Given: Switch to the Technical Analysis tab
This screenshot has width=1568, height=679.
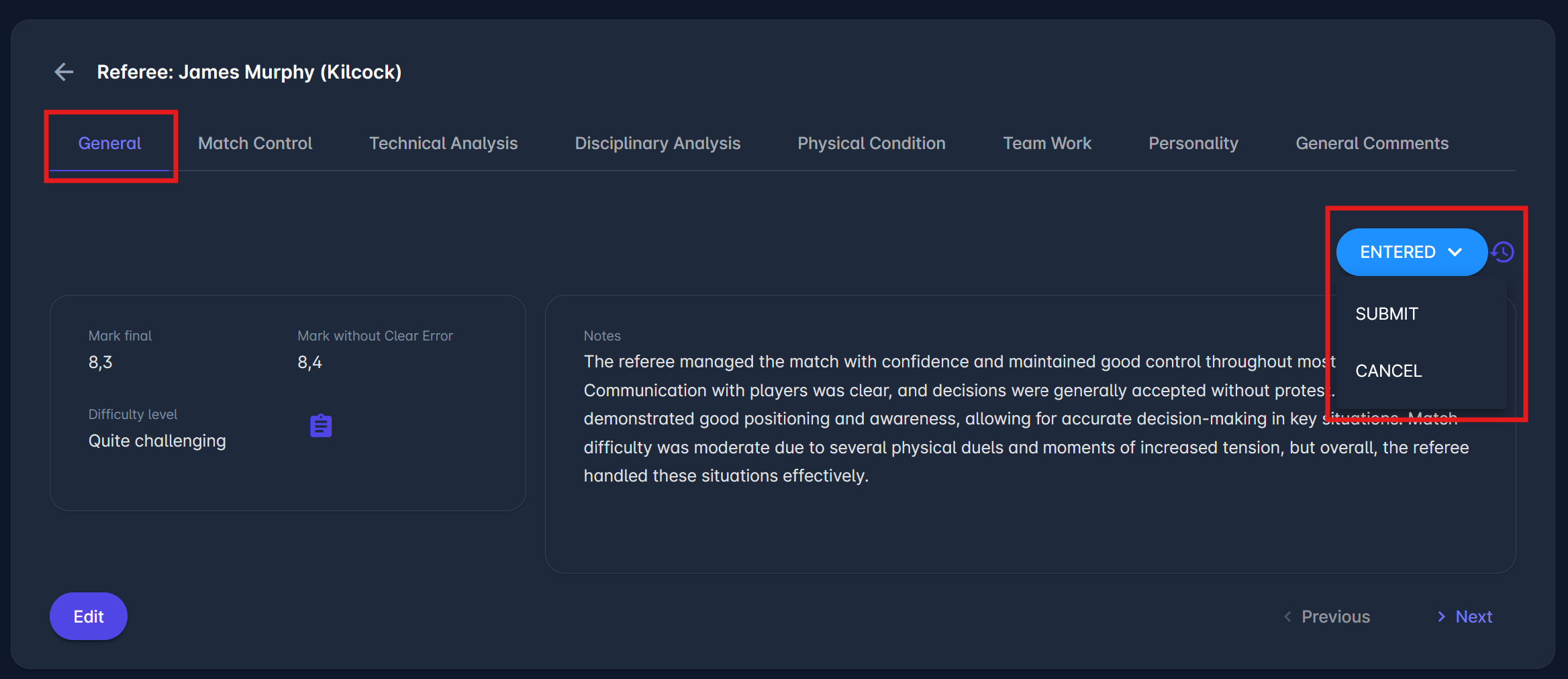Looking at the screenshot, I should tap(443, 143).
